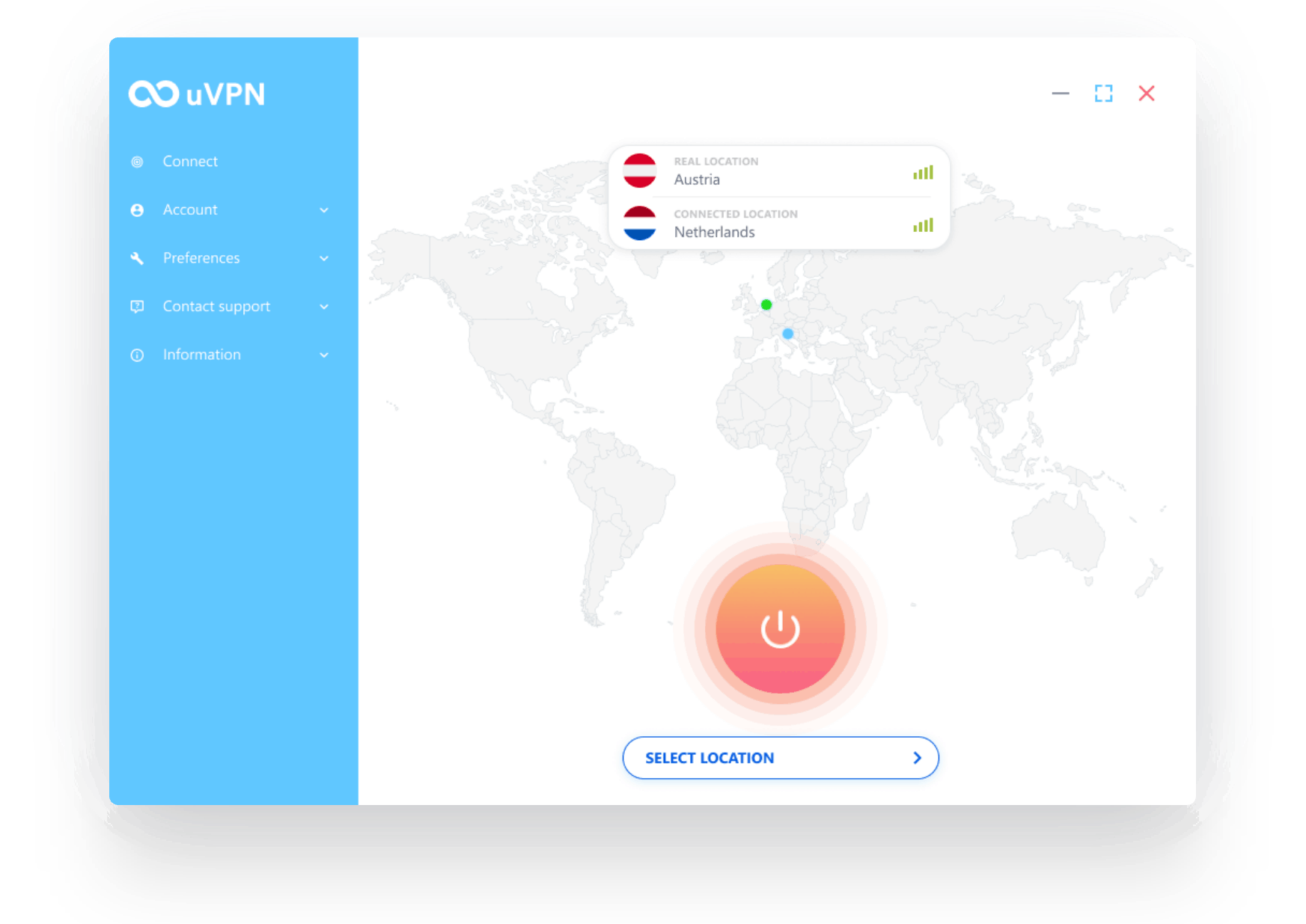Click the Austria real location text

point(697,180)
